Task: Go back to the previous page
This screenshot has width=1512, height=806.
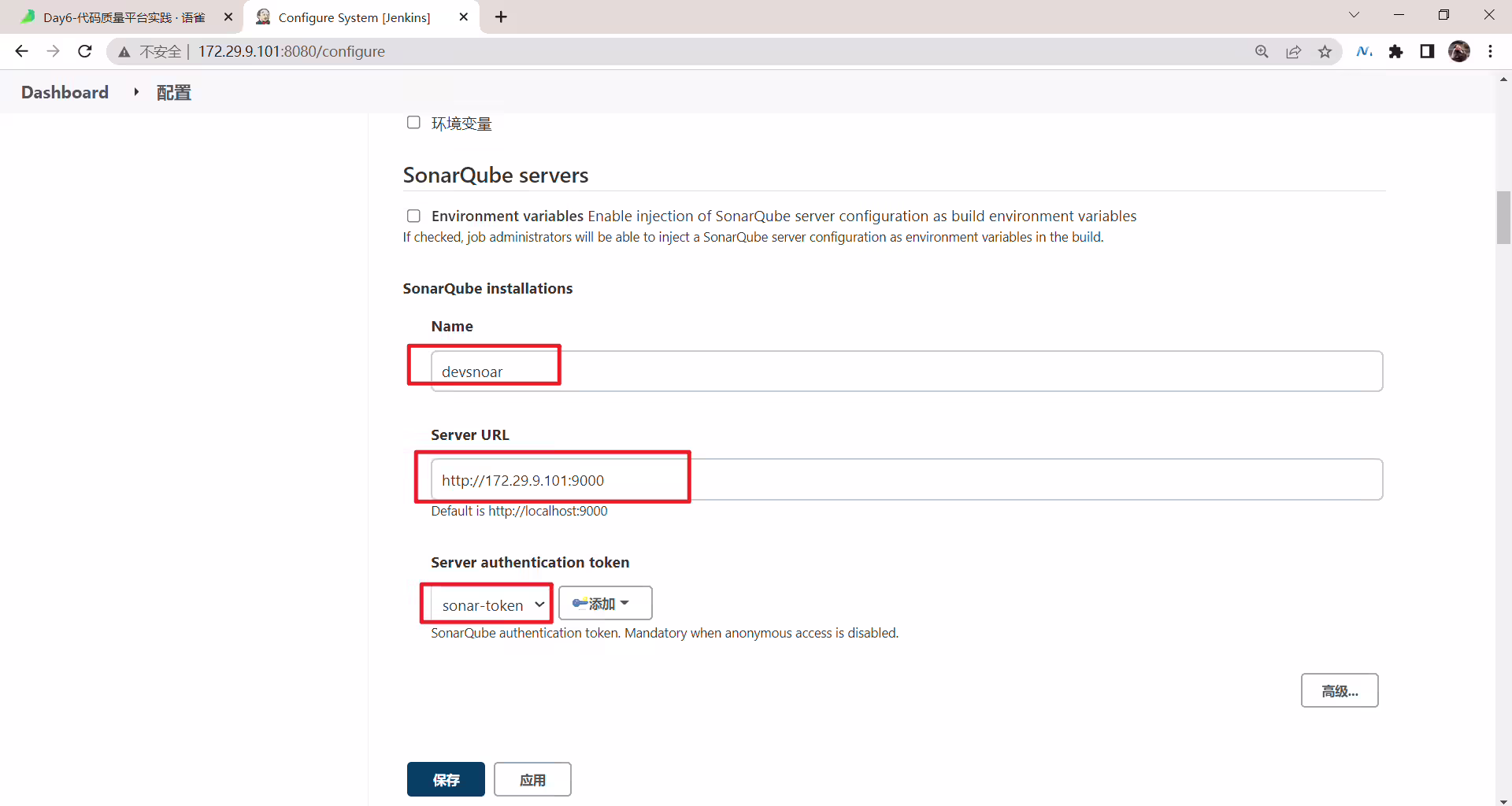Action: (21, 51)
